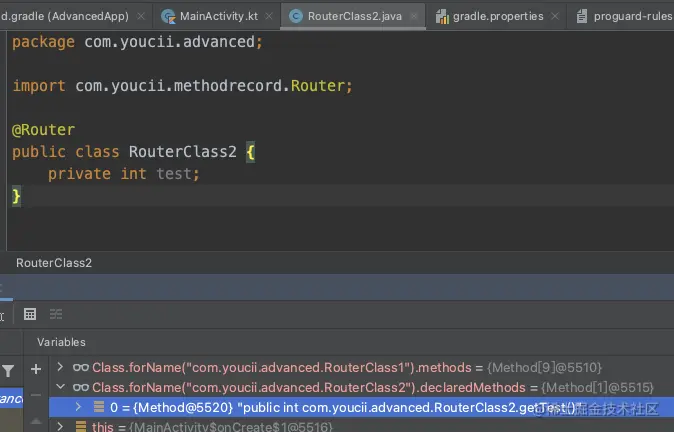Click the RouterClass2 class name in code

(x=183, y=152)
